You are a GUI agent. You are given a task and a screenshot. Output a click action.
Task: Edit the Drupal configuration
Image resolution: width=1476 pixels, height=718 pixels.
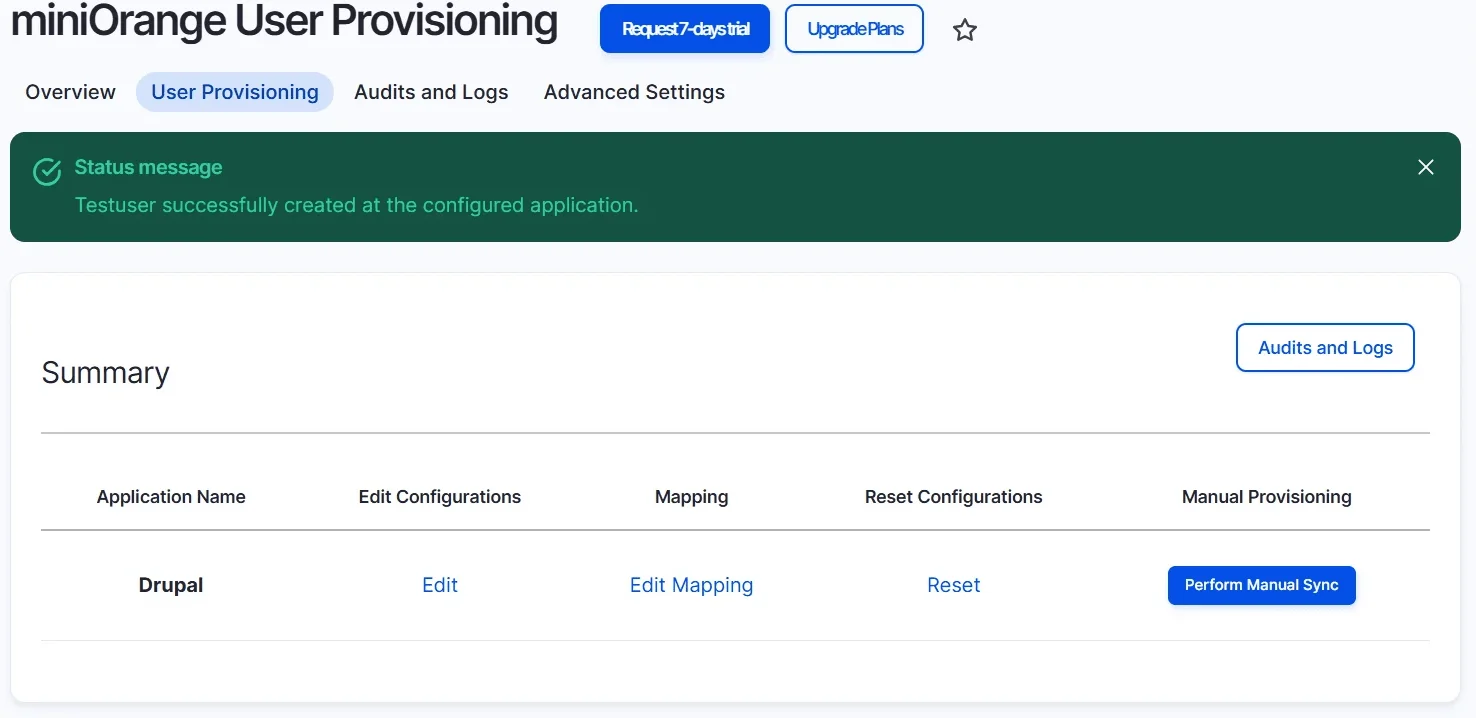tap(440, 585)
